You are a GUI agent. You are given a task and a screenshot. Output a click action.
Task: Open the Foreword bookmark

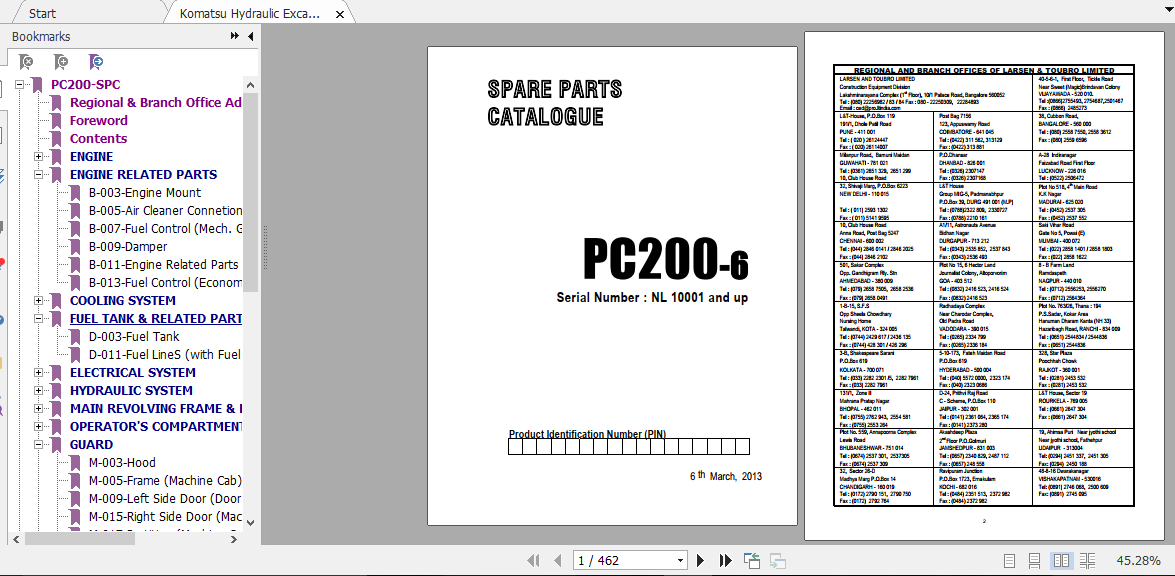click(98, 121)
